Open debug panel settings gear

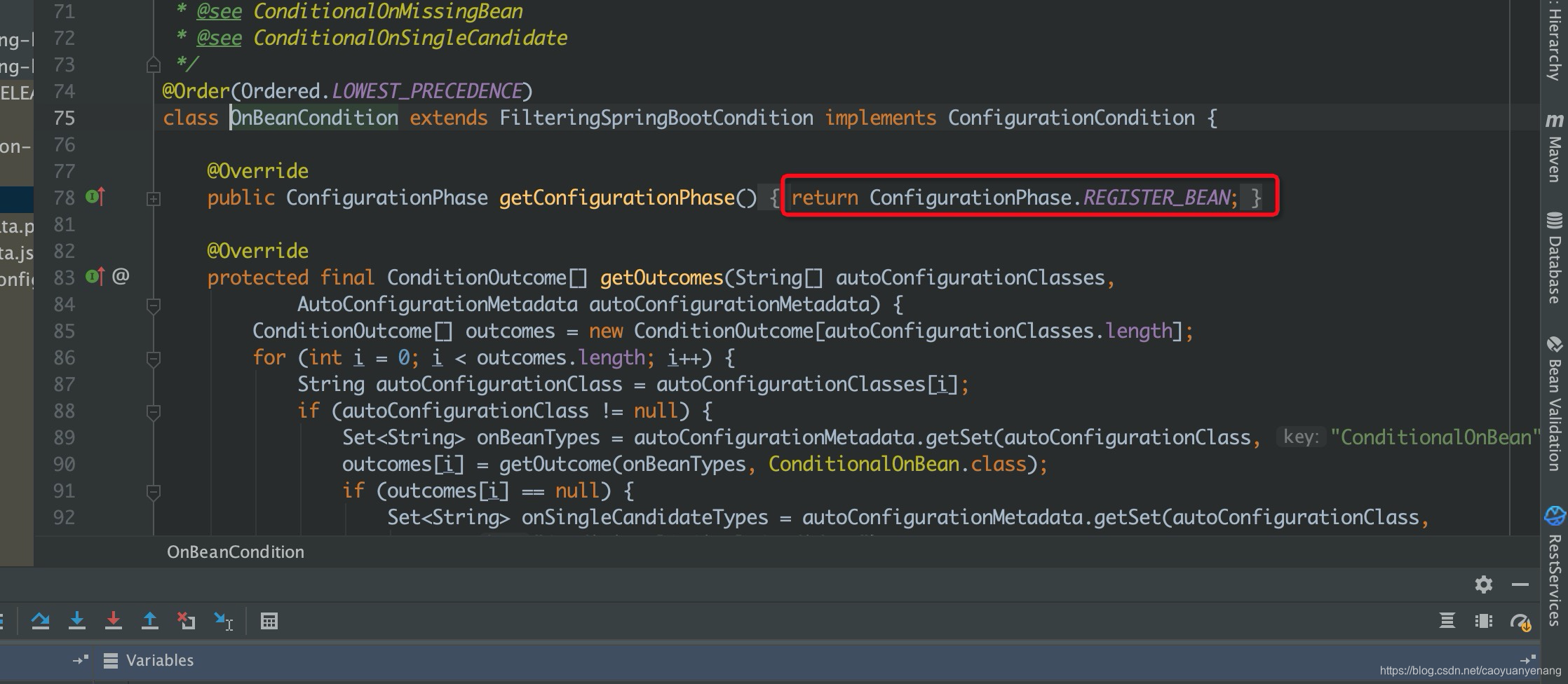(1483, 584)
